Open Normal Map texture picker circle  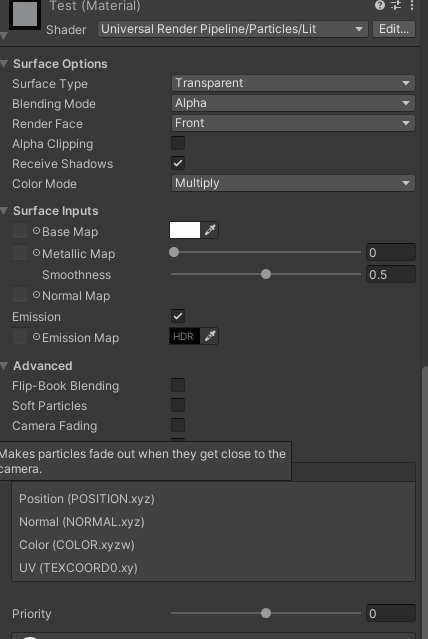click(x=36, y=295)
